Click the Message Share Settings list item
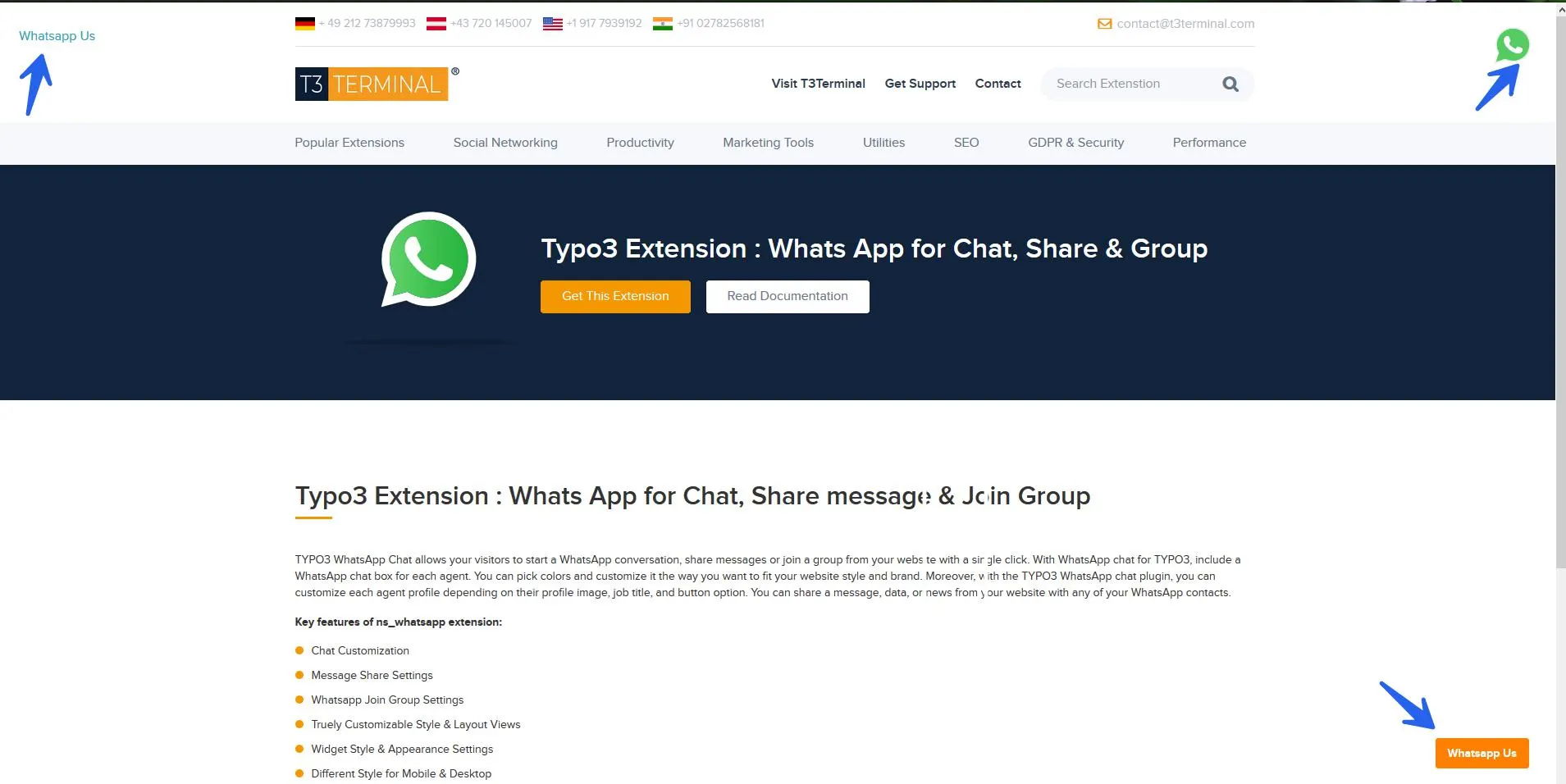The height and width of the screenshot is (784, 1566). [372, 675]
